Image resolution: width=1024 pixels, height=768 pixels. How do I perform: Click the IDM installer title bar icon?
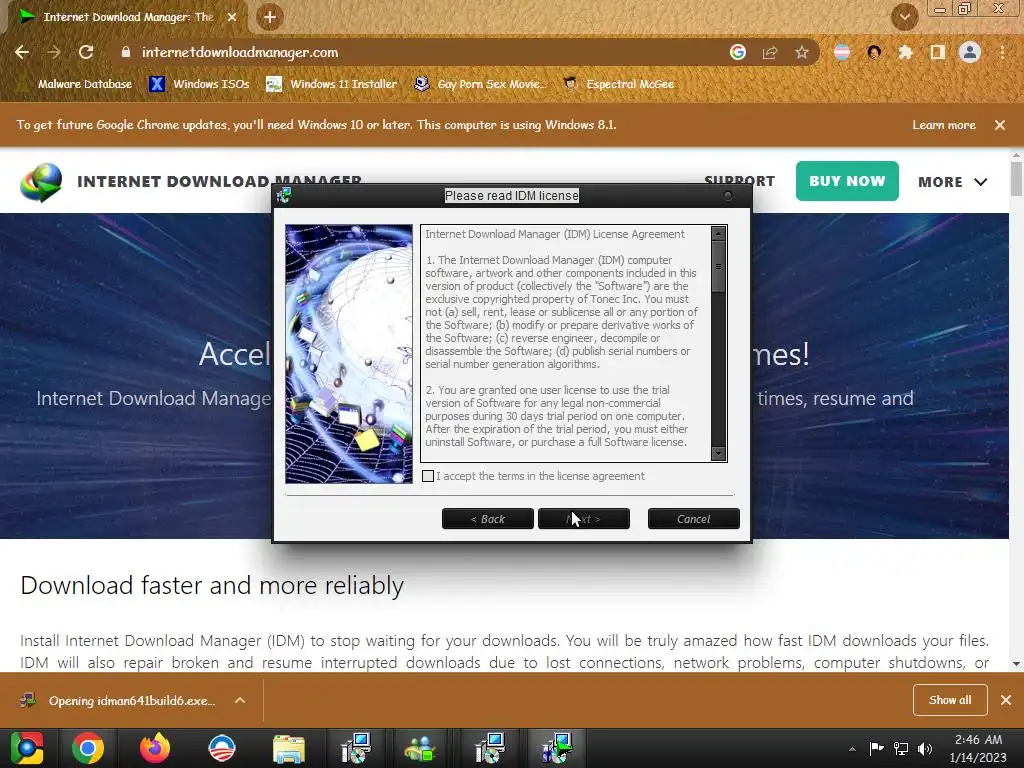284,195
